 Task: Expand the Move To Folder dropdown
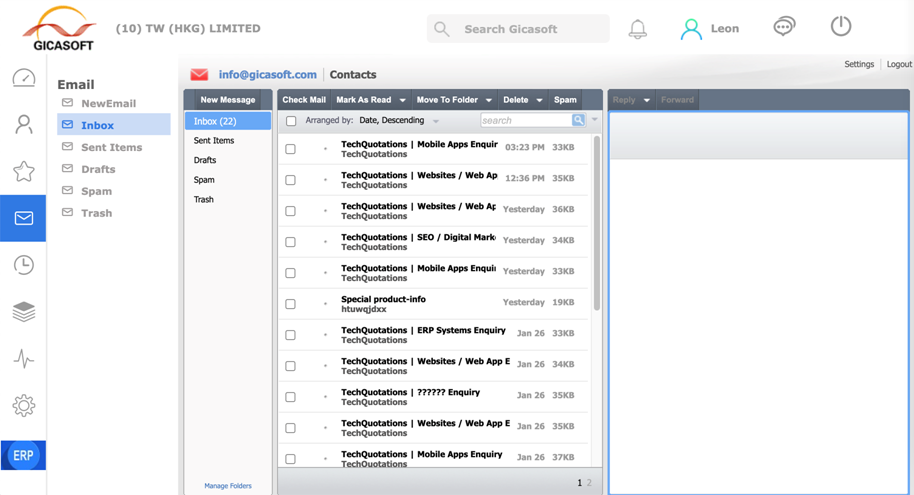tap(488, 100)
